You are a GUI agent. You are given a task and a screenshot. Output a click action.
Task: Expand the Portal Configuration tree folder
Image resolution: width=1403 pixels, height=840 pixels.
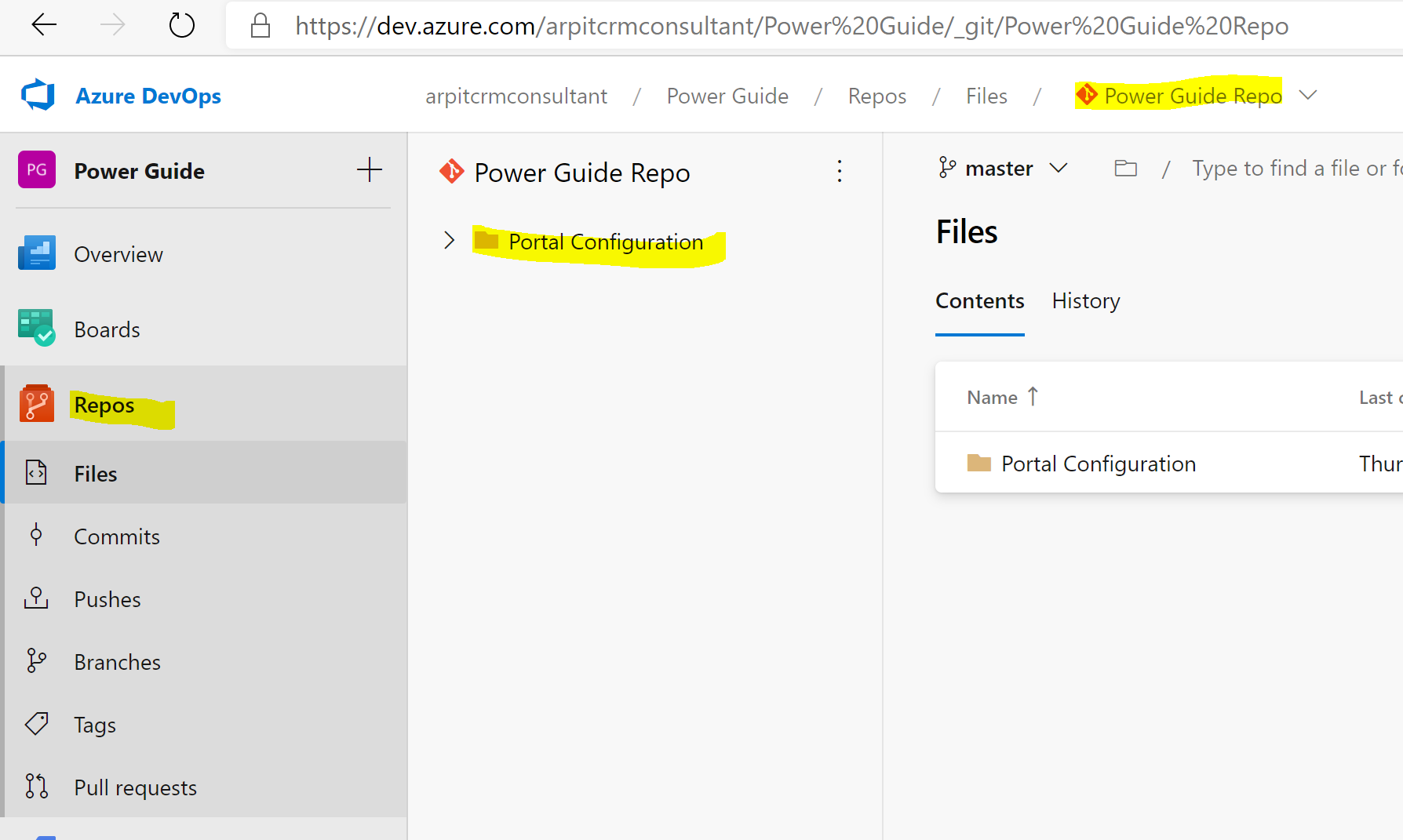(x=449, y=240)
